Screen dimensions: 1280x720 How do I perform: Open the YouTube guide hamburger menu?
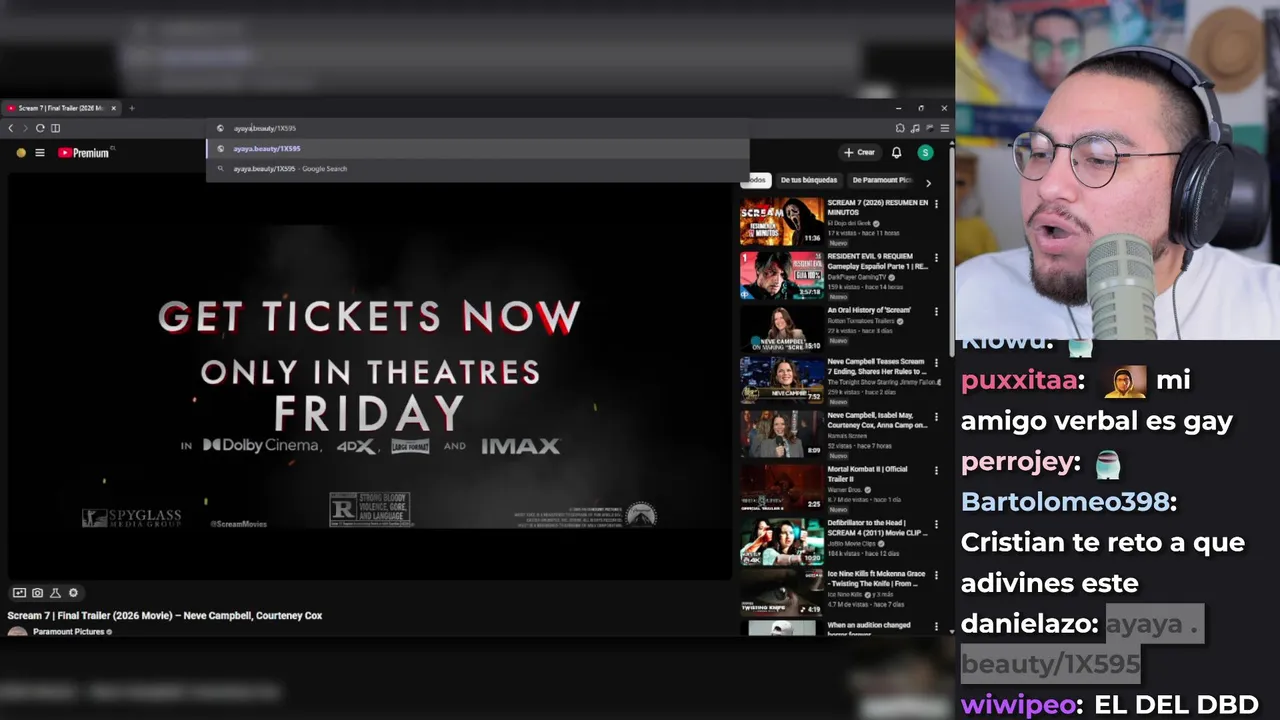[x=40, y=153]
